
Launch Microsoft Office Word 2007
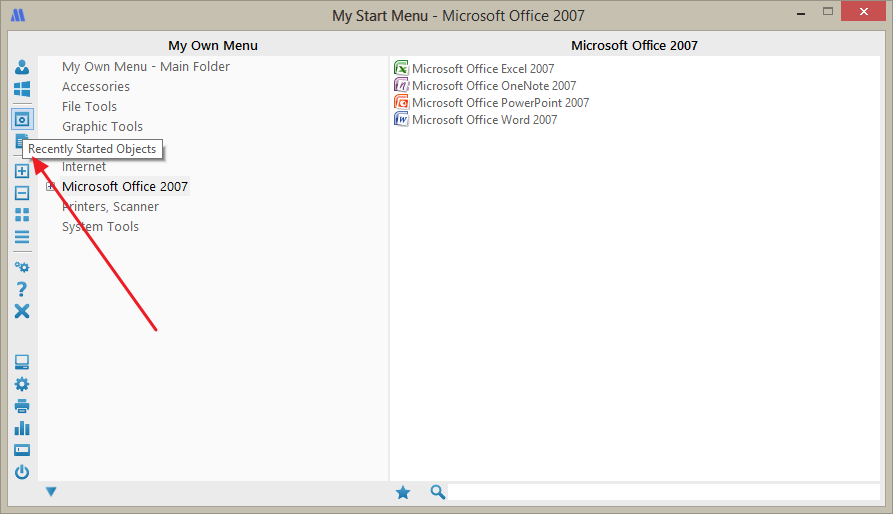[x=485, y=120]
